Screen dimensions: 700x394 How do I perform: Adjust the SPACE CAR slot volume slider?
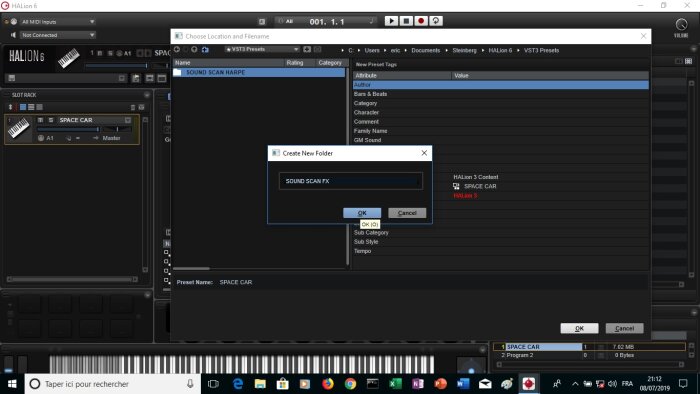pos(68,129)
